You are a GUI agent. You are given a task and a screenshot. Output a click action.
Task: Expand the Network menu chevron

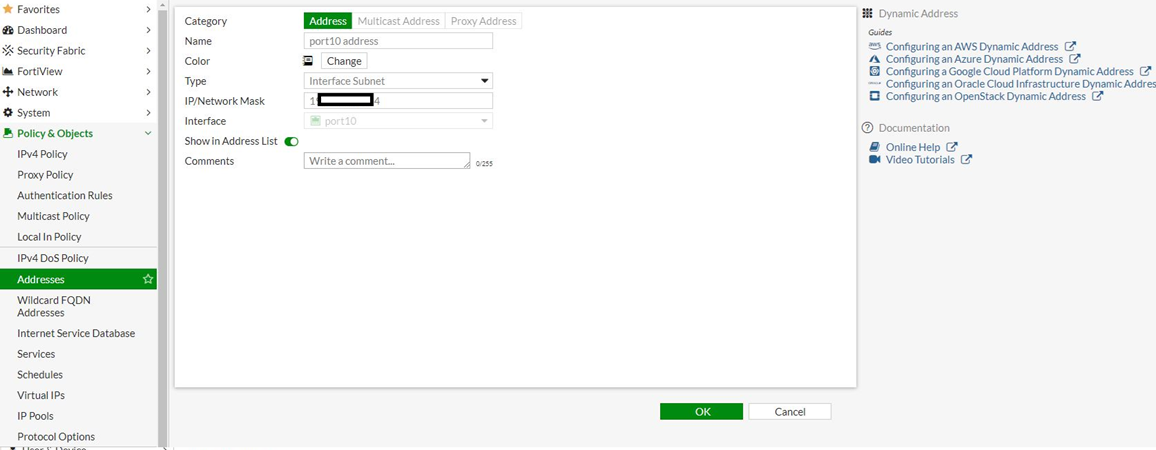tap(148, 92)
